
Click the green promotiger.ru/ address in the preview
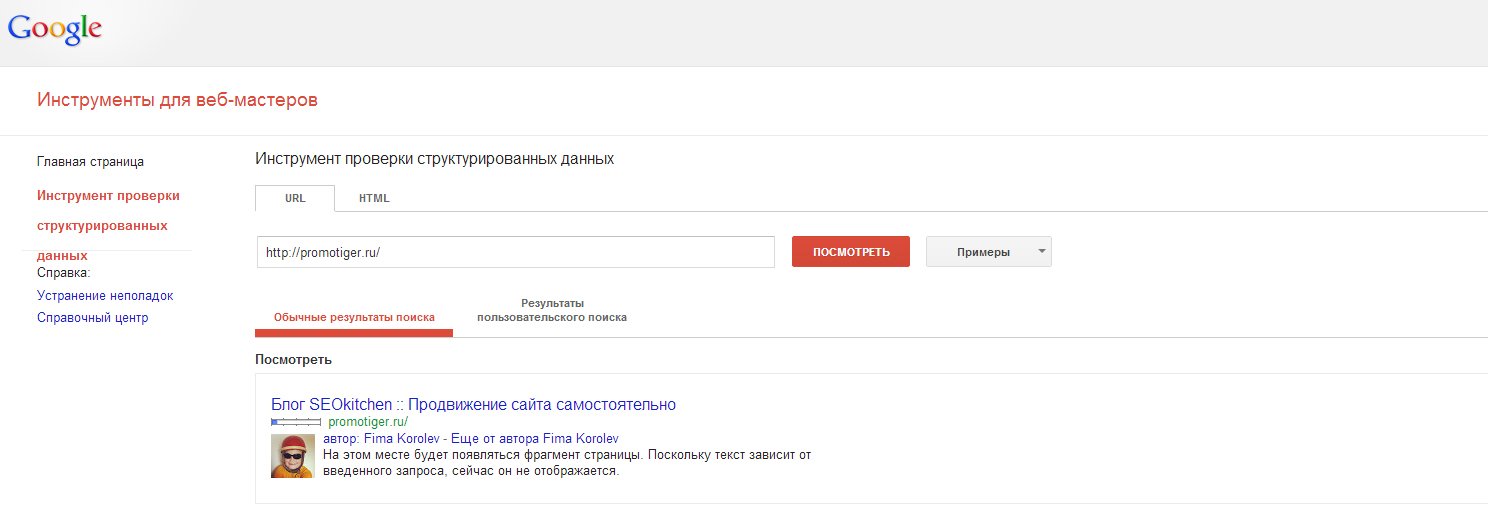click(367, 422)
